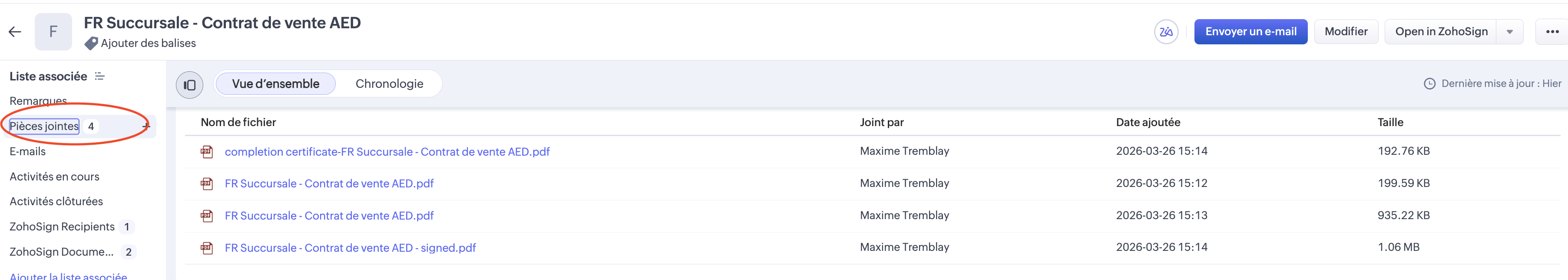Select the Vue d'ensemble tab
Viewport: 1568px width, 280px height.
click(x=275, y=84)
